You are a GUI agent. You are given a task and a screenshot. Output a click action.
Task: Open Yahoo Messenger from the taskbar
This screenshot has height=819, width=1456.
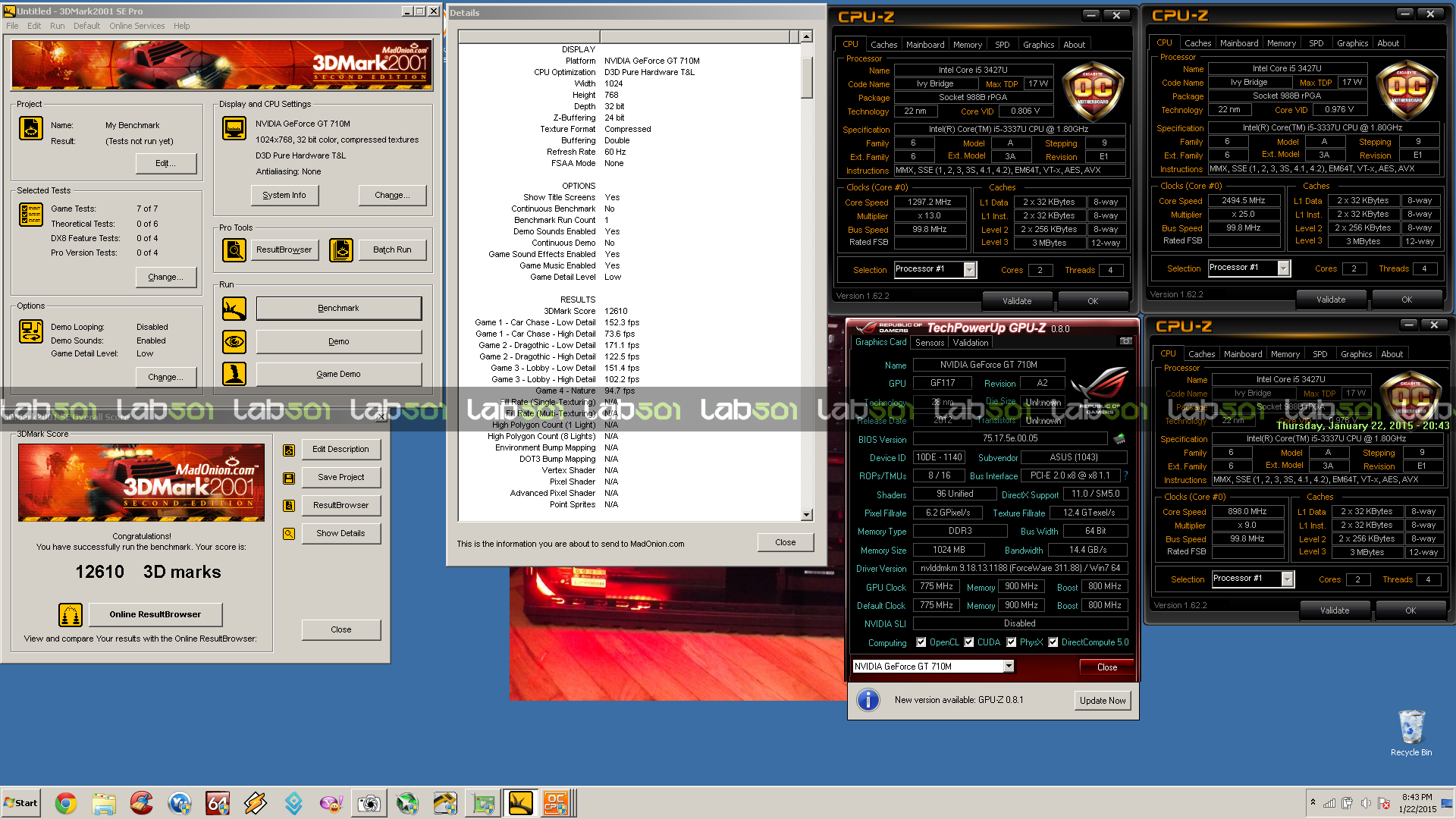(x=331, y=803)
